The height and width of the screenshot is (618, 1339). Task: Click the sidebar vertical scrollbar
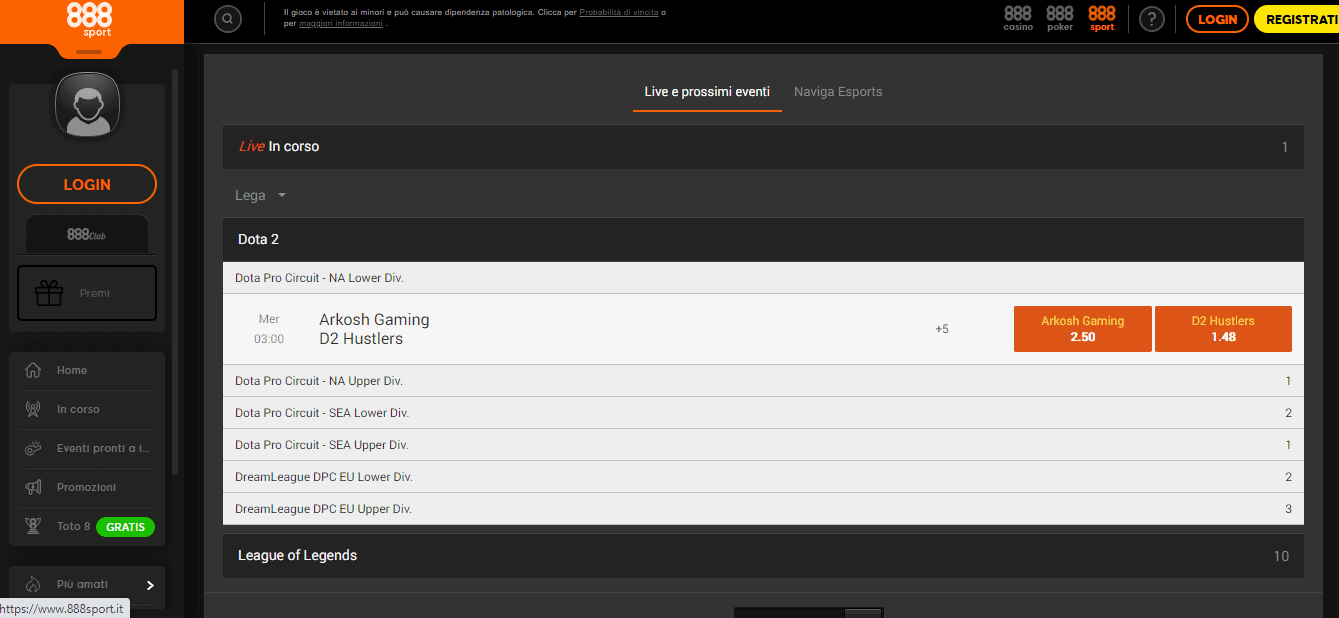pos(176,270)
